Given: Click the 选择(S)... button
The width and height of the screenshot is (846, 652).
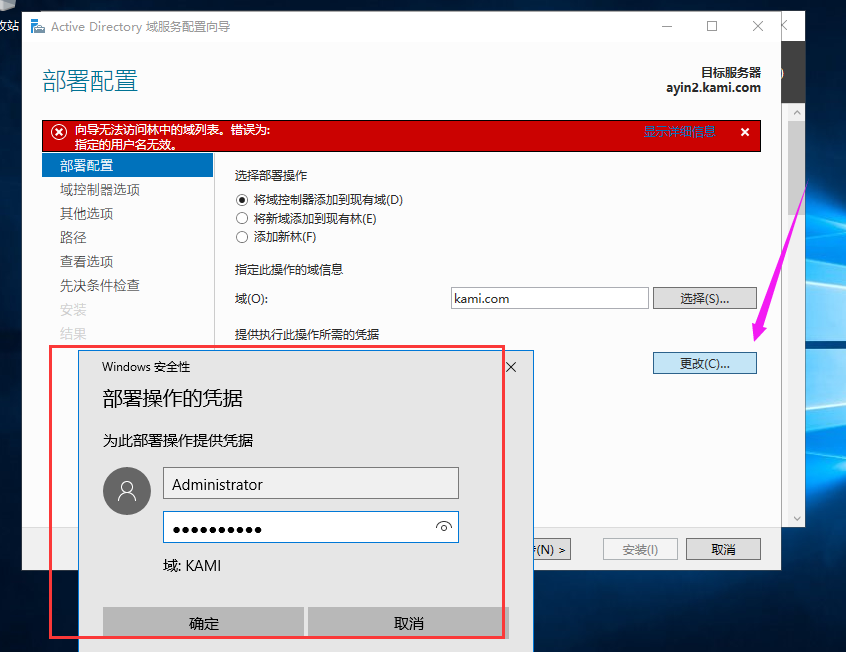Looking at the screenshot, I should coord(705,298).
